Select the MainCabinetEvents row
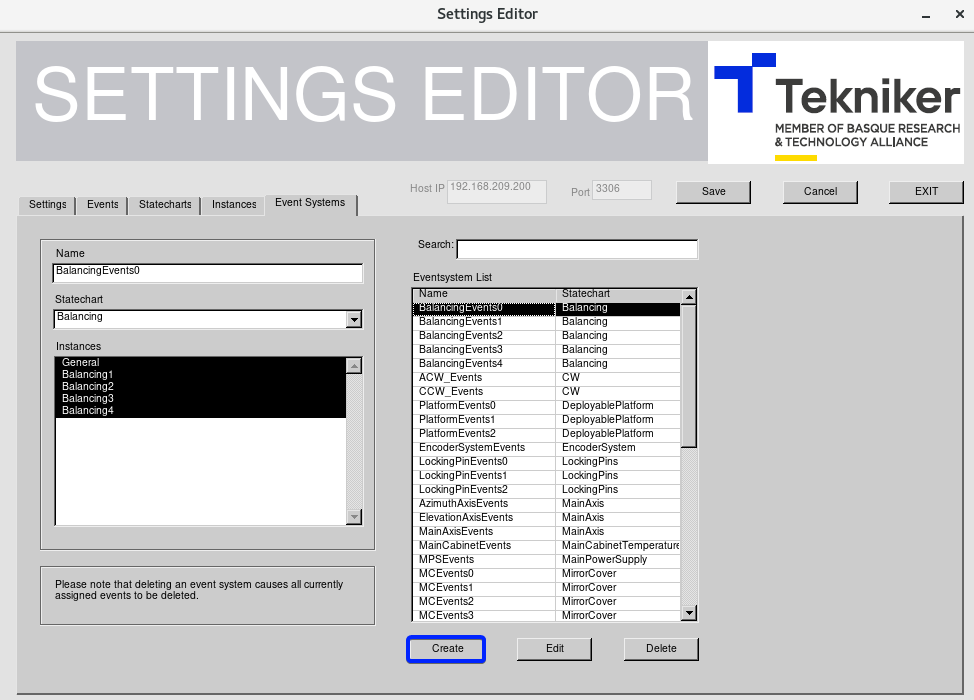Image resolution: width=974 pixels, height=700 pixels. [547, 545]
